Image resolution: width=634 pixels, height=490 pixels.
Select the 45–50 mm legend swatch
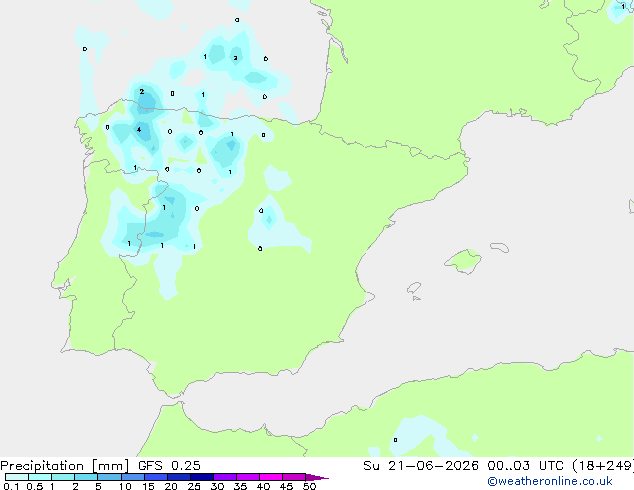tap(294, 477)
